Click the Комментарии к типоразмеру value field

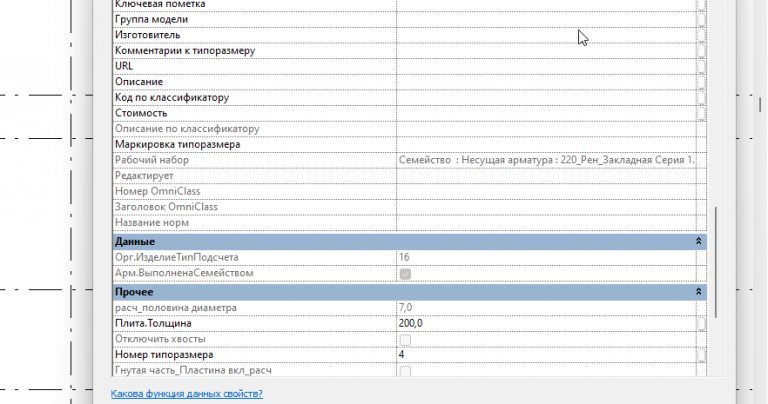coord(546,51)
